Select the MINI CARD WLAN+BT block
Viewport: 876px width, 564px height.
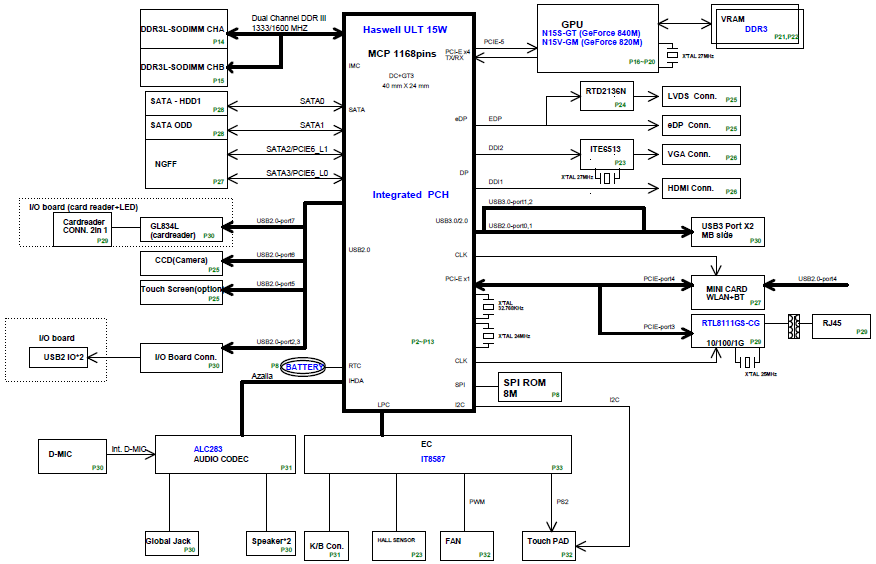tap(728, 293)
